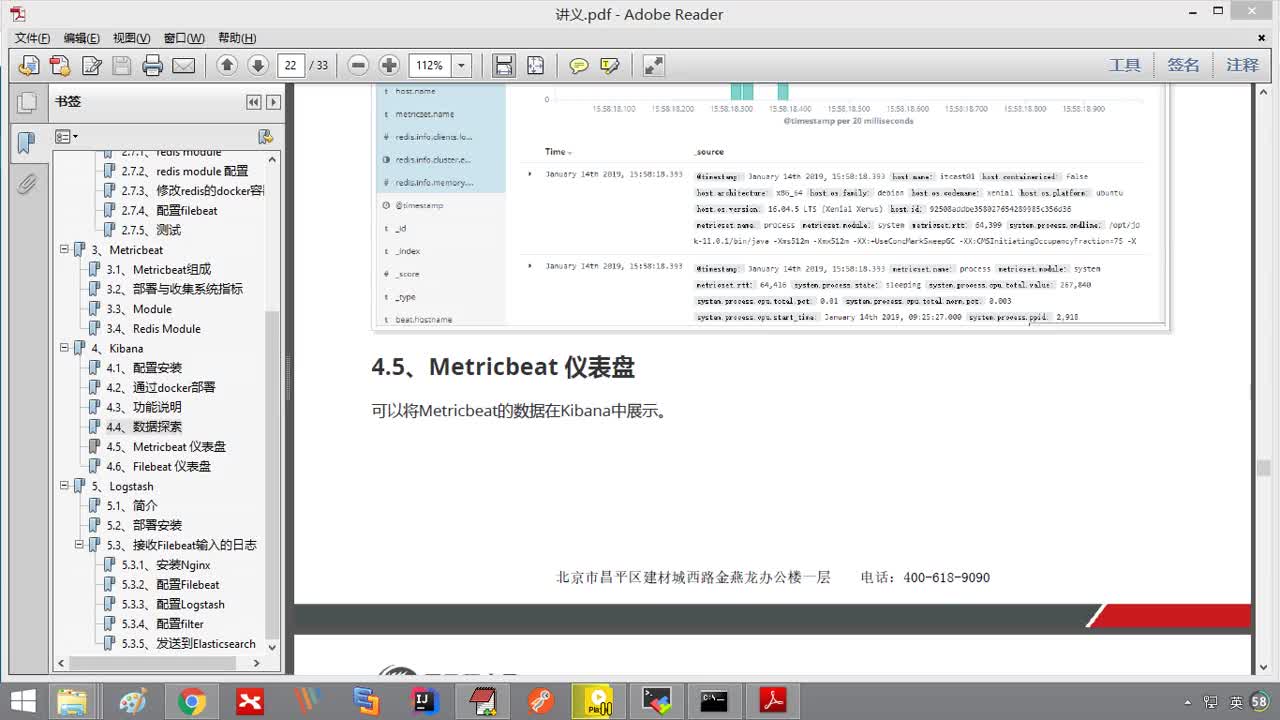Zoom in with plus button
The height and width of the screenshot is (720, 1280).
tap(389, 65)
